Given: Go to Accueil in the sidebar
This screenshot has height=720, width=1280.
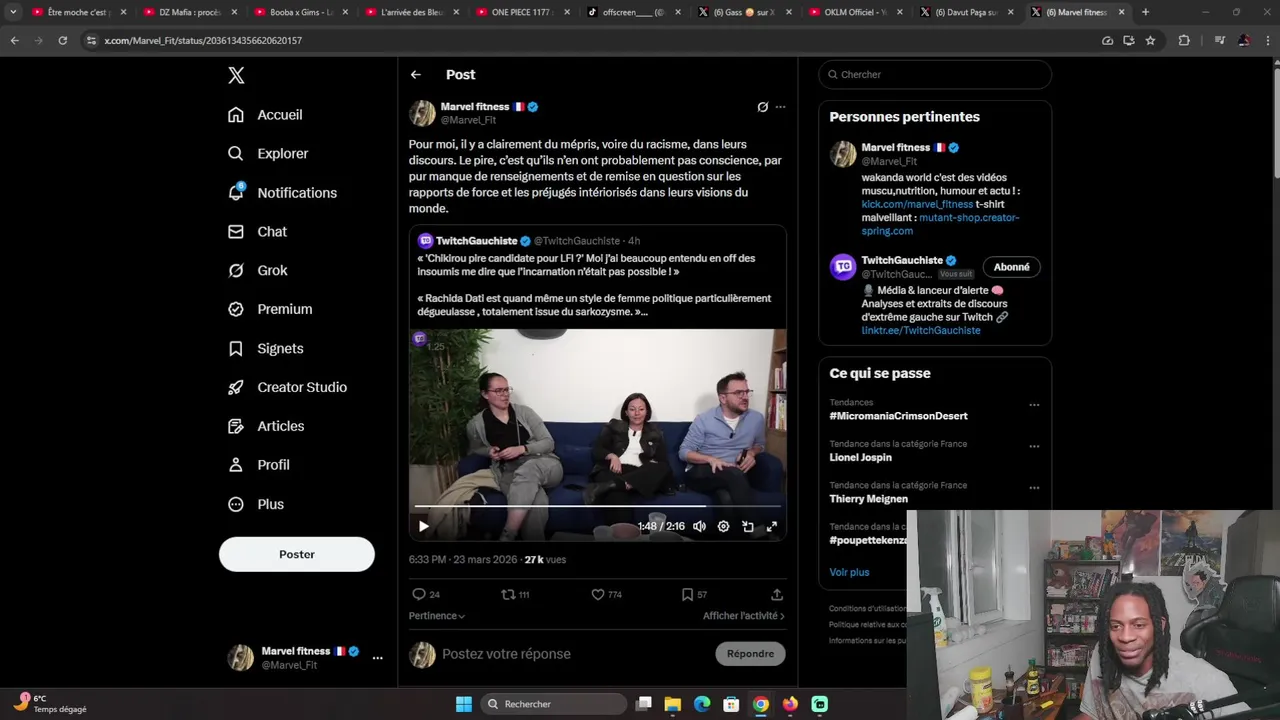Looking at the screenshot, I should click(x=265, y=115).
